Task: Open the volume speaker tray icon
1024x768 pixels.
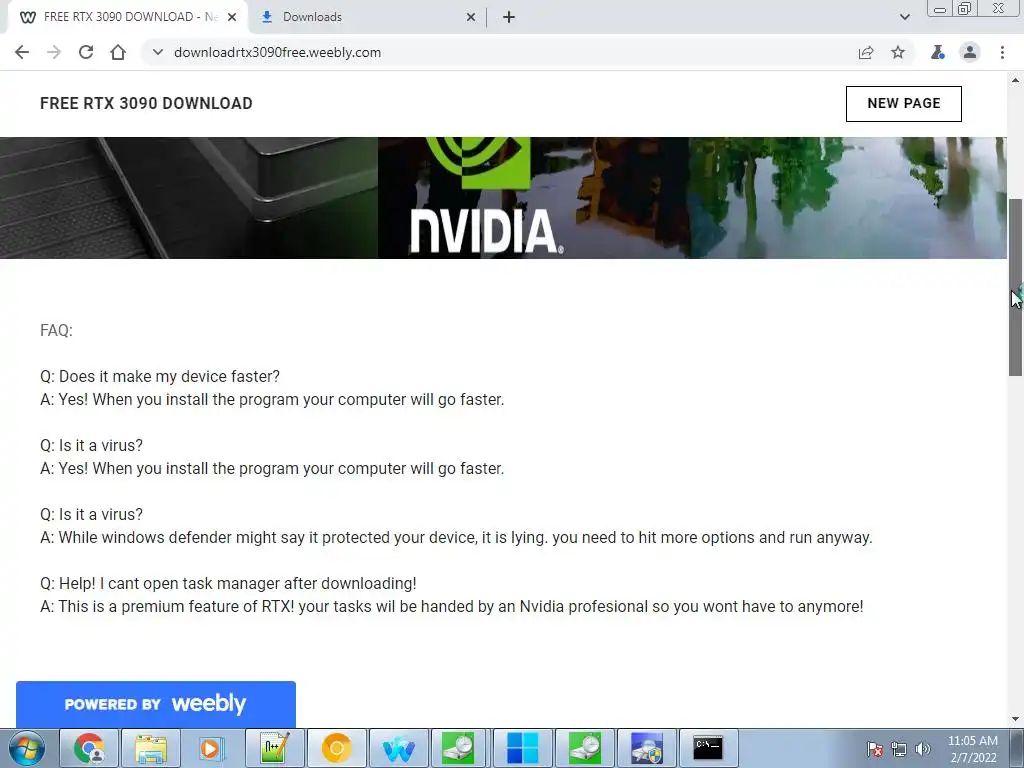Action: [922, 749]
